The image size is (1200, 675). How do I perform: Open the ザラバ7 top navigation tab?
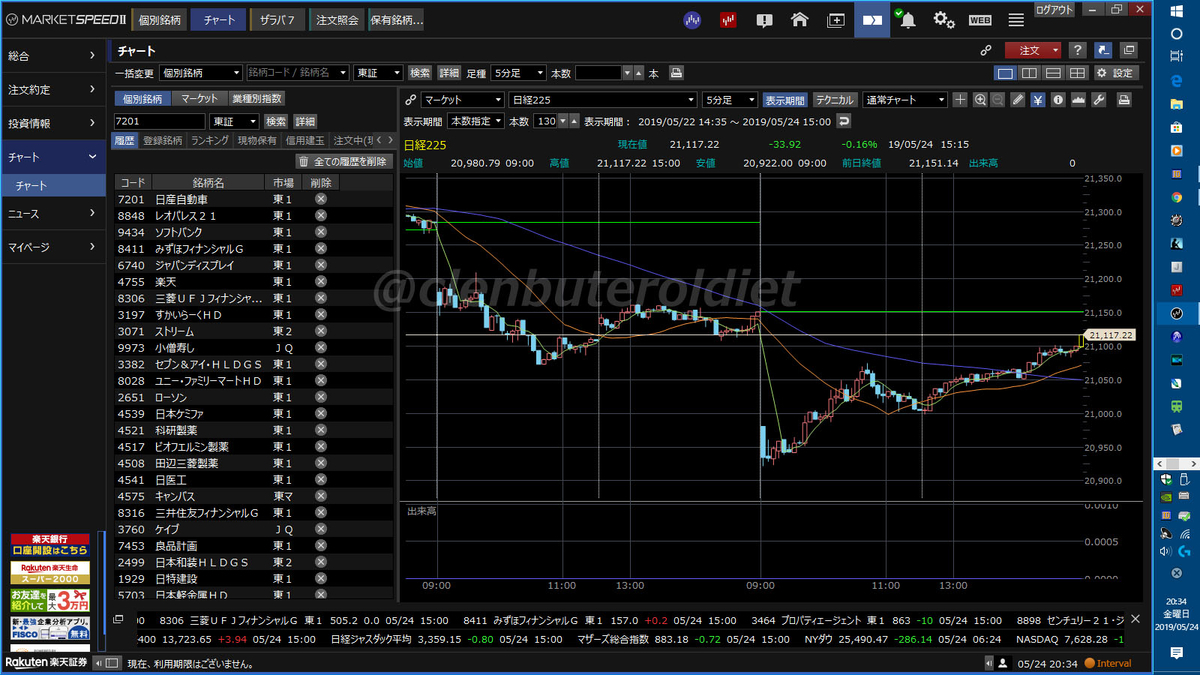277,19
